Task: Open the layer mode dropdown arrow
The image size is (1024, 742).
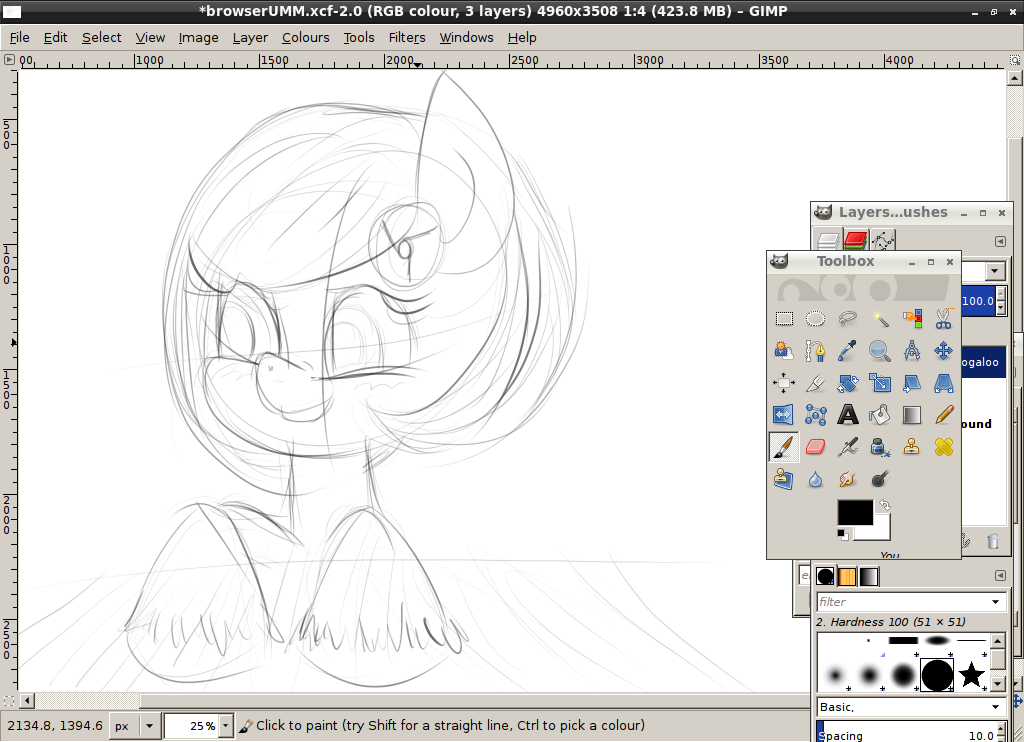Action: (x=995, y=270)
